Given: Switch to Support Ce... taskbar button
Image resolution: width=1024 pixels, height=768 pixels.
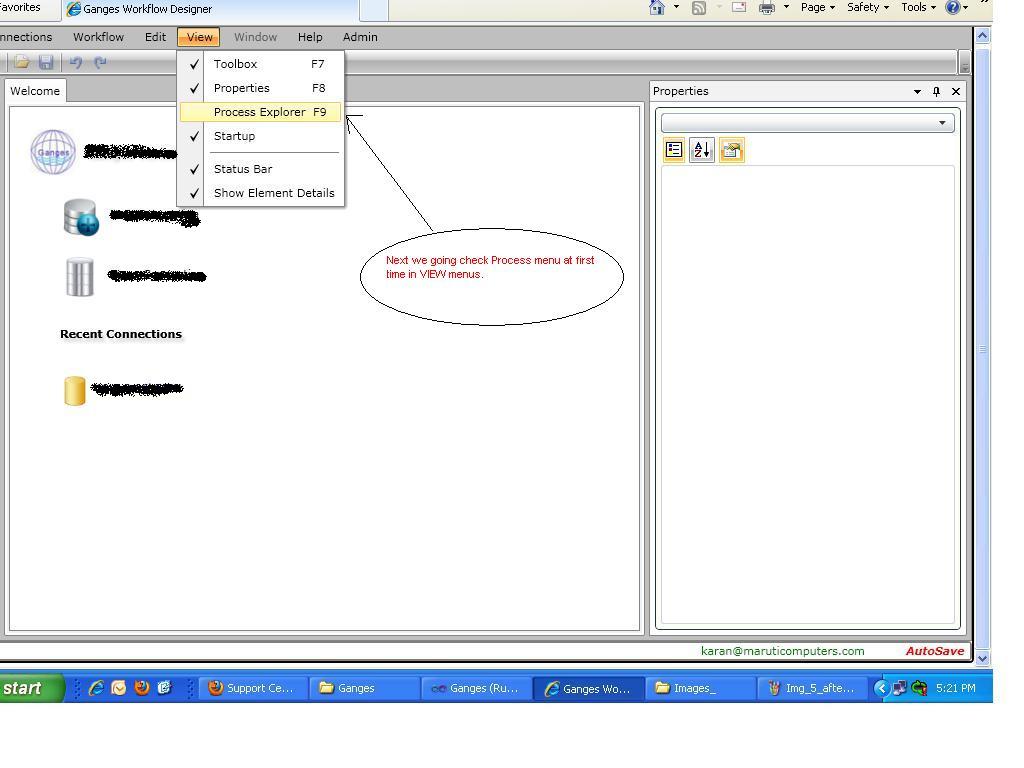Looking at the screenshot, I should (x=253, y=688).
